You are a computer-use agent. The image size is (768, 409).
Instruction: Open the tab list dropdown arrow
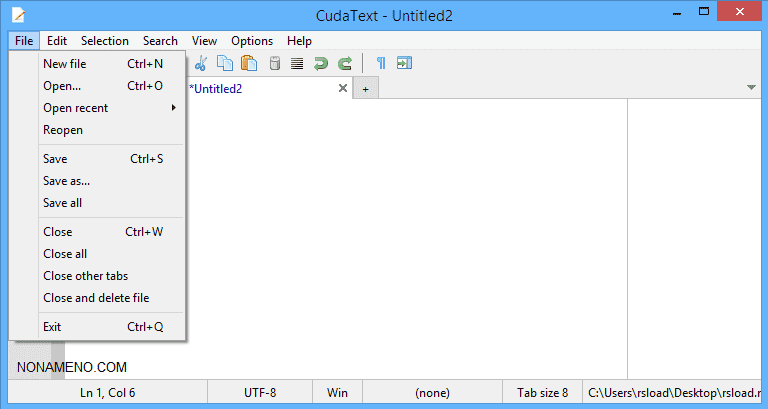pyautogui.click(x=751, y=88)
